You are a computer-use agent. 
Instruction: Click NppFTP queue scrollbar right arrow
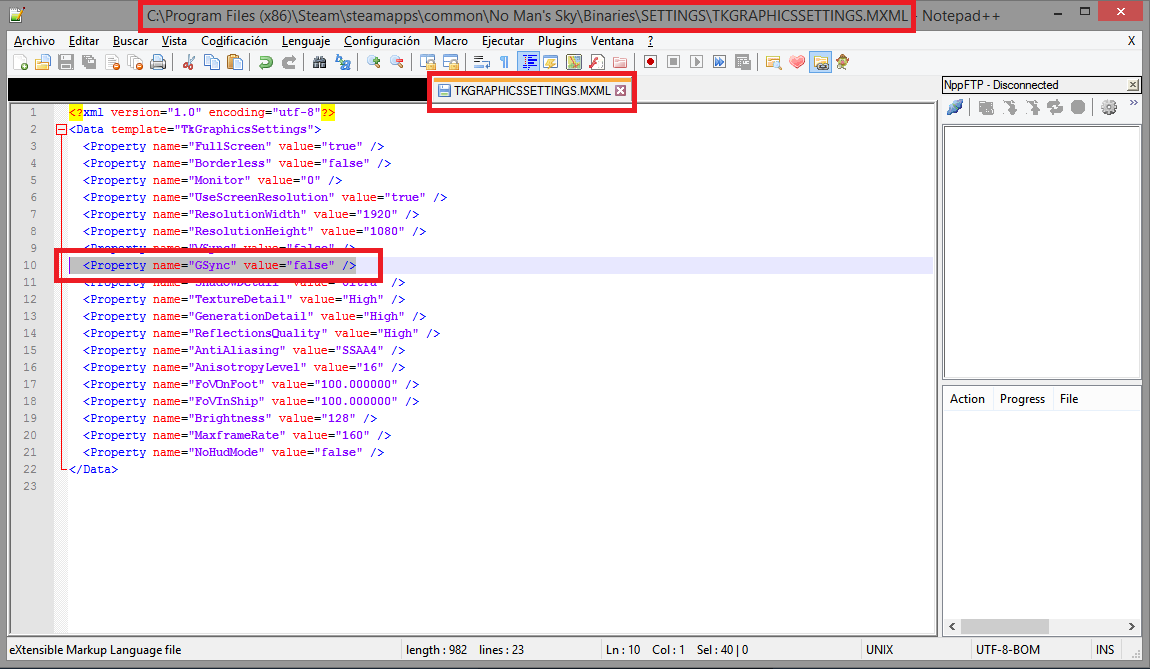pyautogui.click(x=1132, y=626)
